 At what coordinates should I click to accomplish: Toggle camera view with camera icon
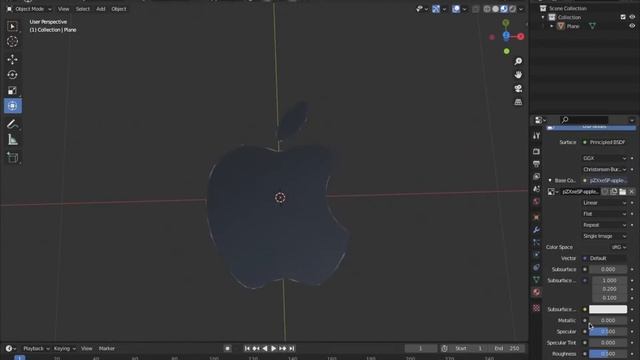(518, 89)
